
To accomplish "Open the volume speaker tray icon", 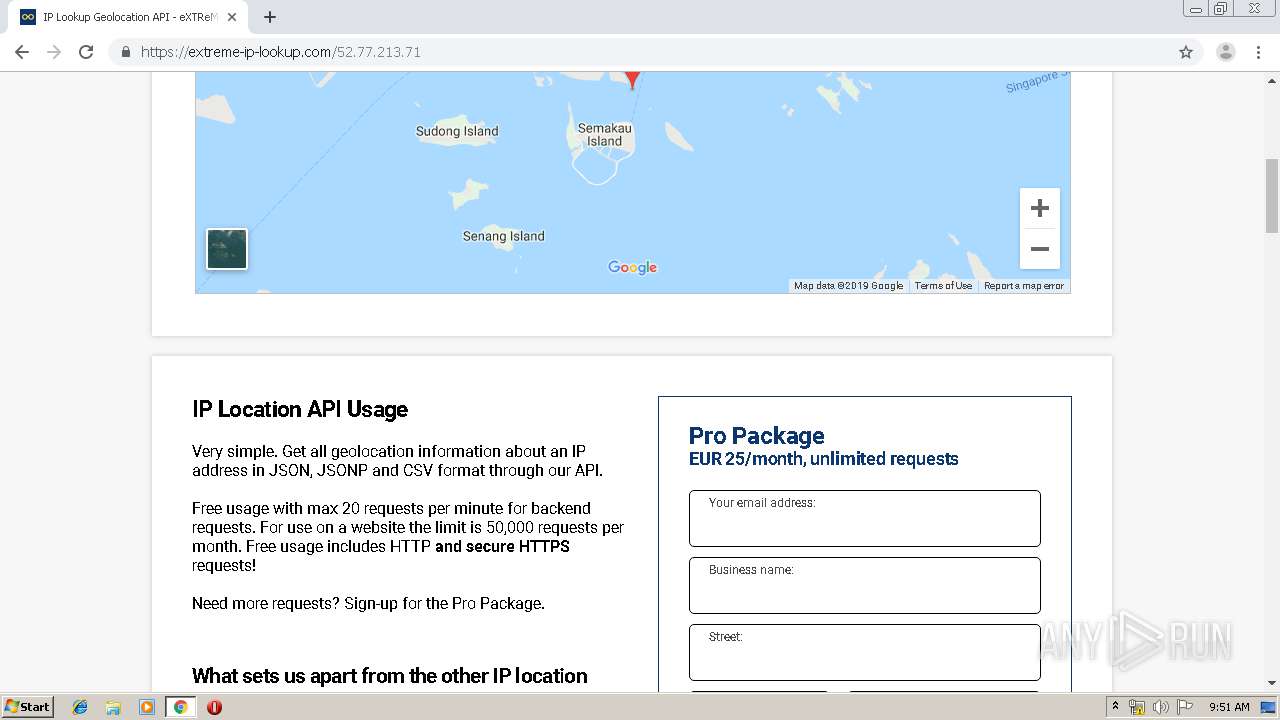I will point(1161,707).
